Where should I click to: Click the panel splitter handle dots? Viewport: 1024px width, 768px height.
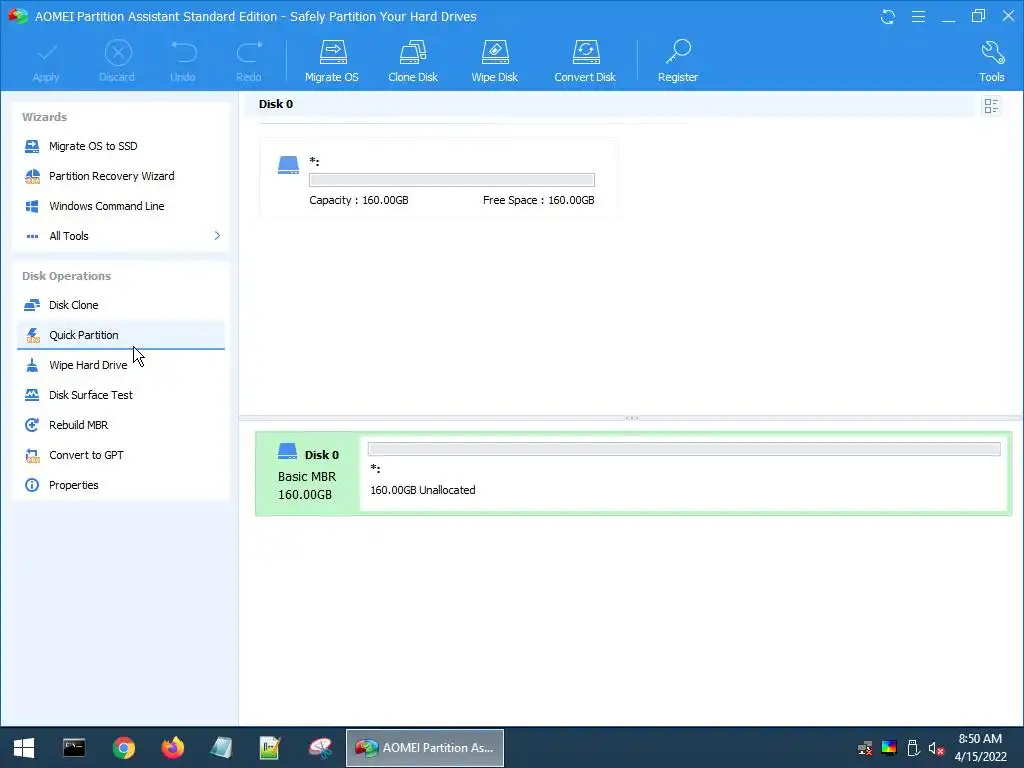coord(632,418)
